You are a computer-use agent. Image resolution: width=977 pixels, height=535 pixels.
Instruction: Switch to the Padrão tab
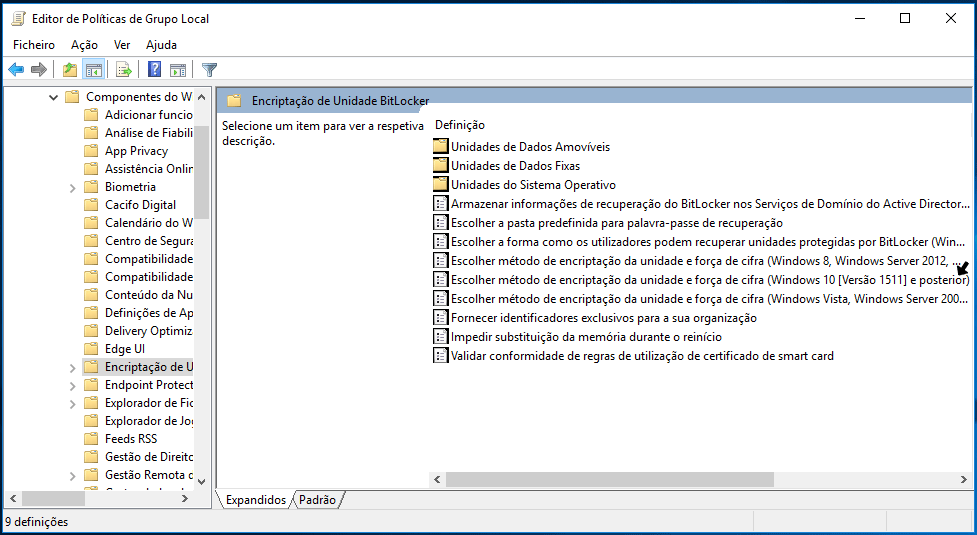click(317, 499)
